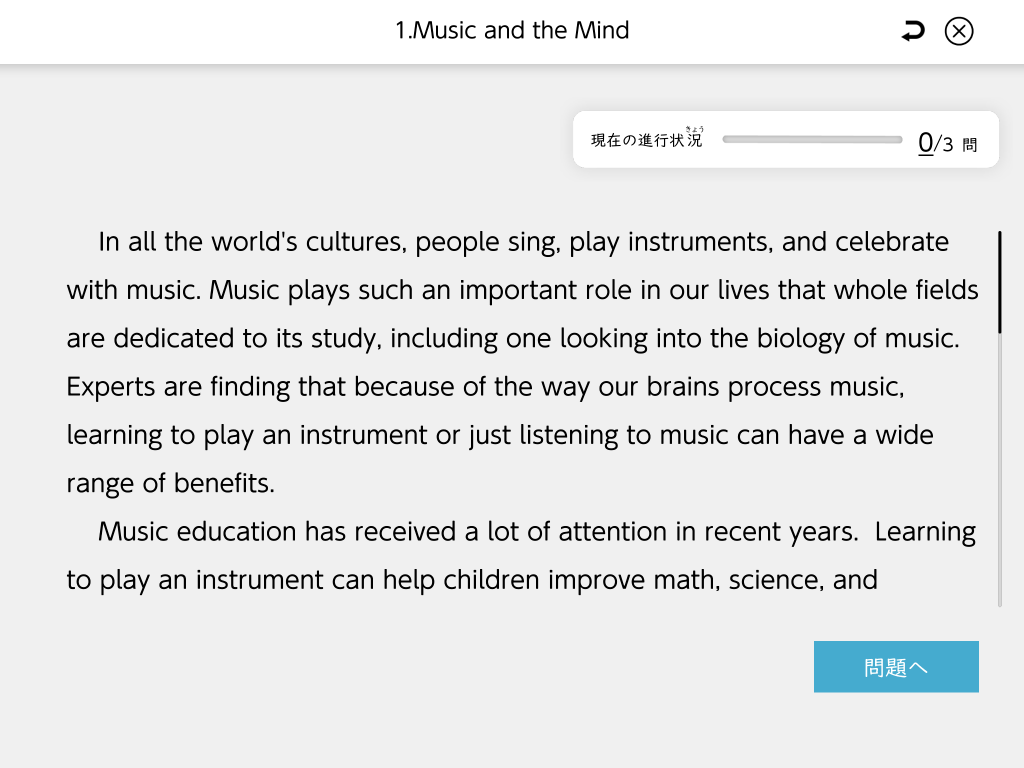Viewport: 1024px width, 768px height.
Task: Click the word "biology" in the passage
Action: click(795, 338)
